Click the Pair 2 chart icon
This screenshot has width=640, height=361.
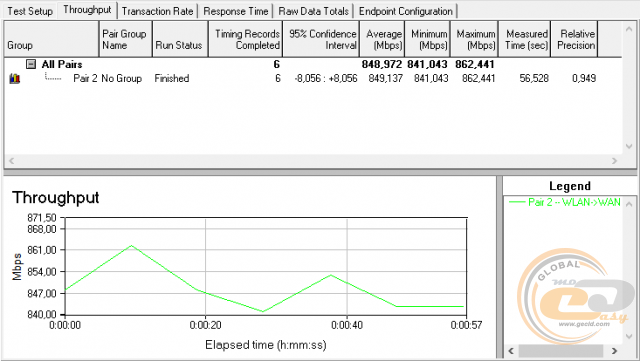[15, 78]
